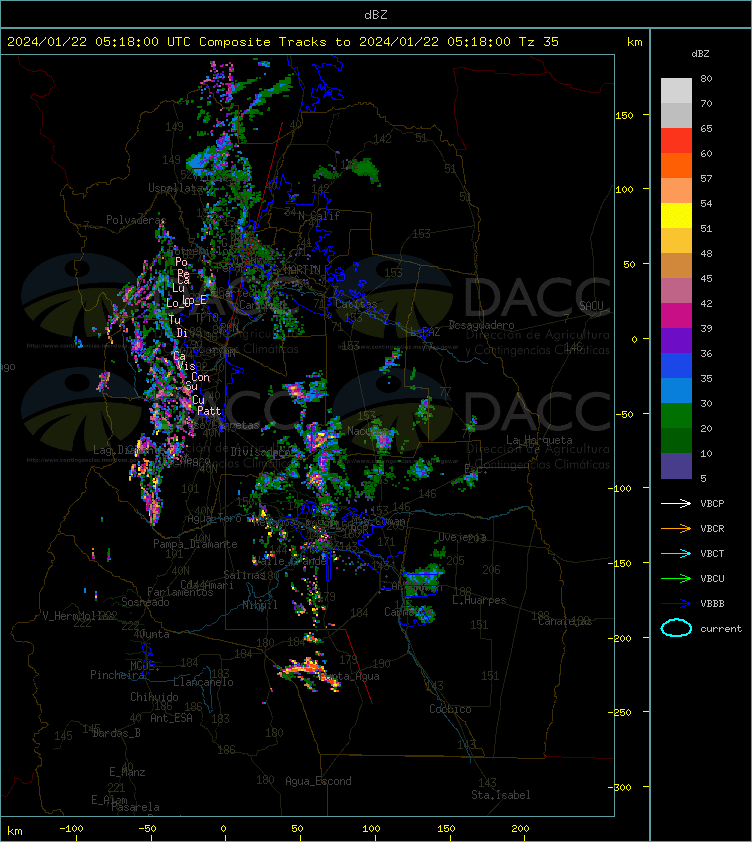Screen dimensions: 752x842
Task: Click the Sta.Isabel map label
Action: coord(501,795)
